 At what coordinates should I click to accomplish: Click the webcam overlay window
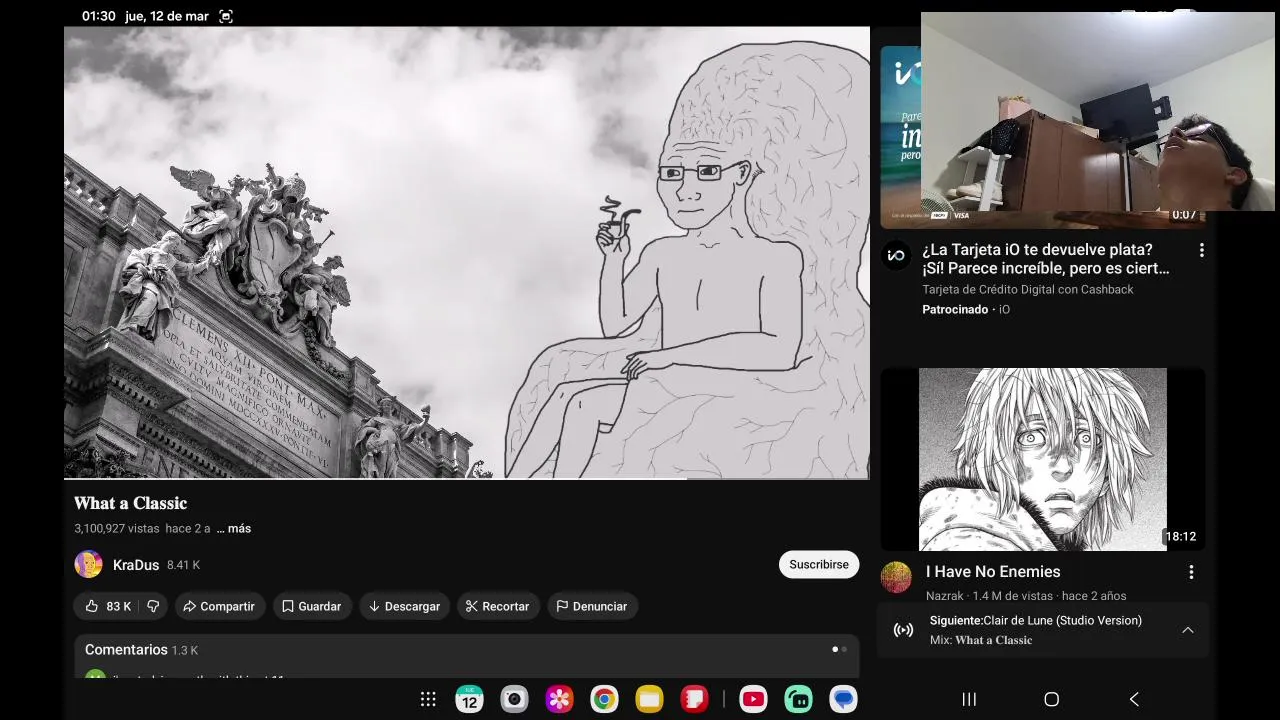1098,111
